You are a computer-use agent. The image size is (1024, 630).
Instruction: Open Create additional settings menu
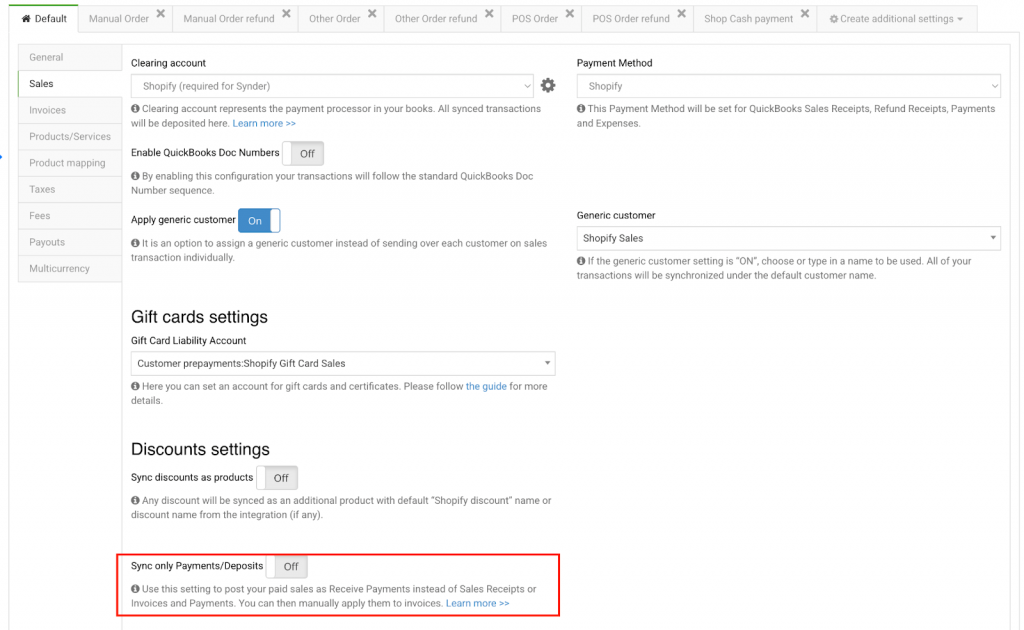point(896,19)
